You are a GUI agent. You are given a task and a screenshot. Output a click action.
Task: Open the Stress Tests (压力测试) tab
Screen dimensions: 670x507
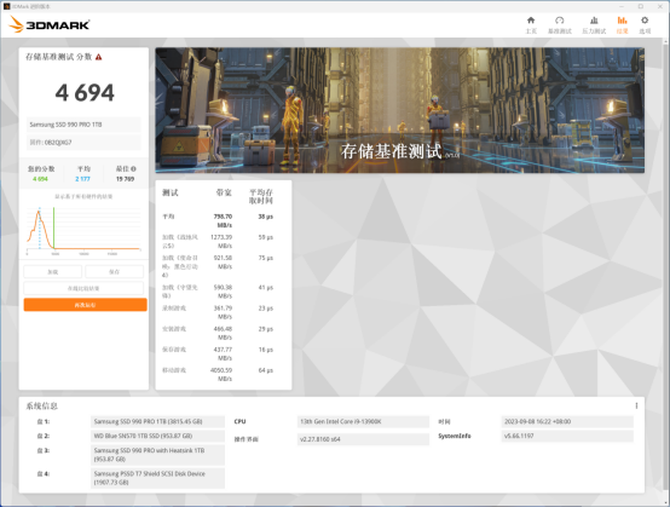(592, 24)
